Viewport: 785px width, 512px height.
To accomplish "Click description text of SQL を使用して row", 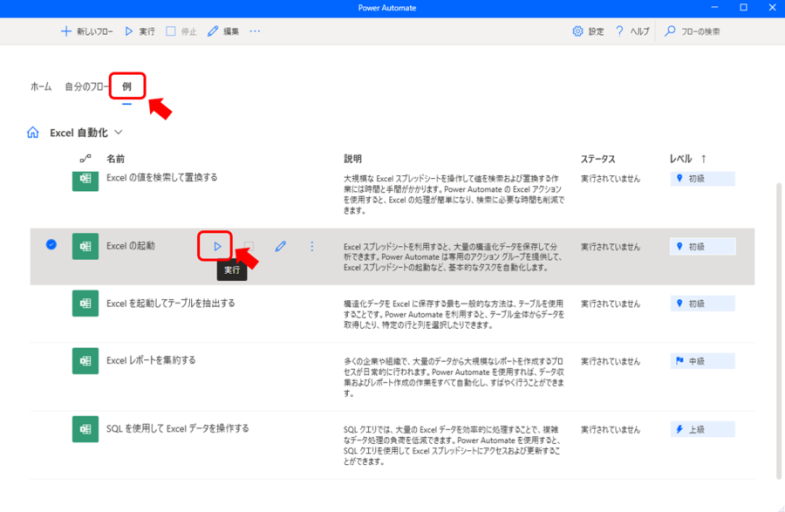I will [x=452, y=445].
